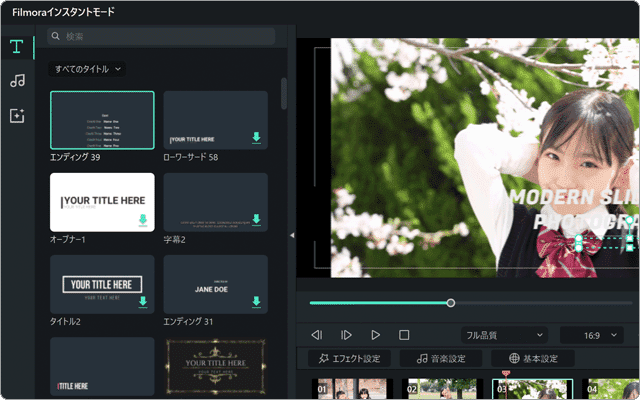Open the Titles tab in sidebar
Image resolution: width=640 pixels, height=400 pixels.
point(17,47)
